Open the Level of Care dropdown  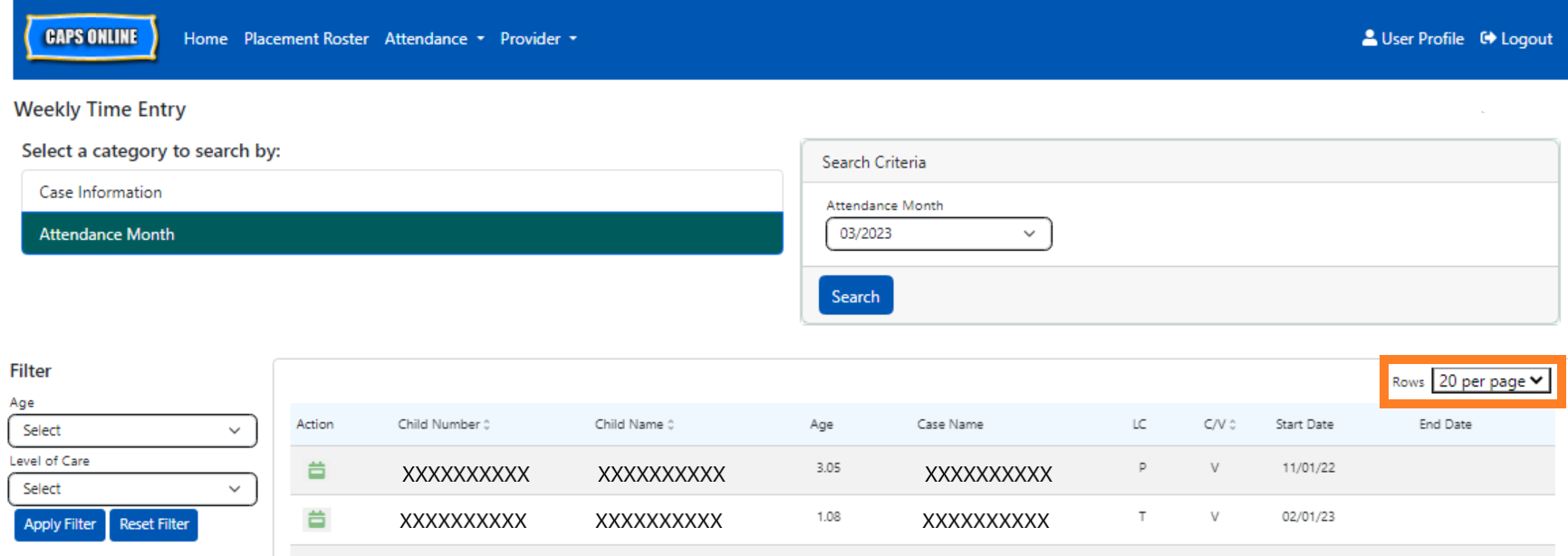pyautogui.click(x=132, y=489)
